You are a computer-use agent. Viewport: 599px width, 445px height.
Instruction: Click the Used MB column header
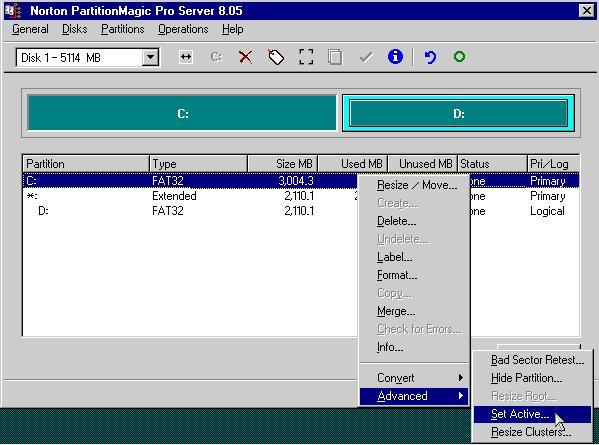[x=353, y=164]
